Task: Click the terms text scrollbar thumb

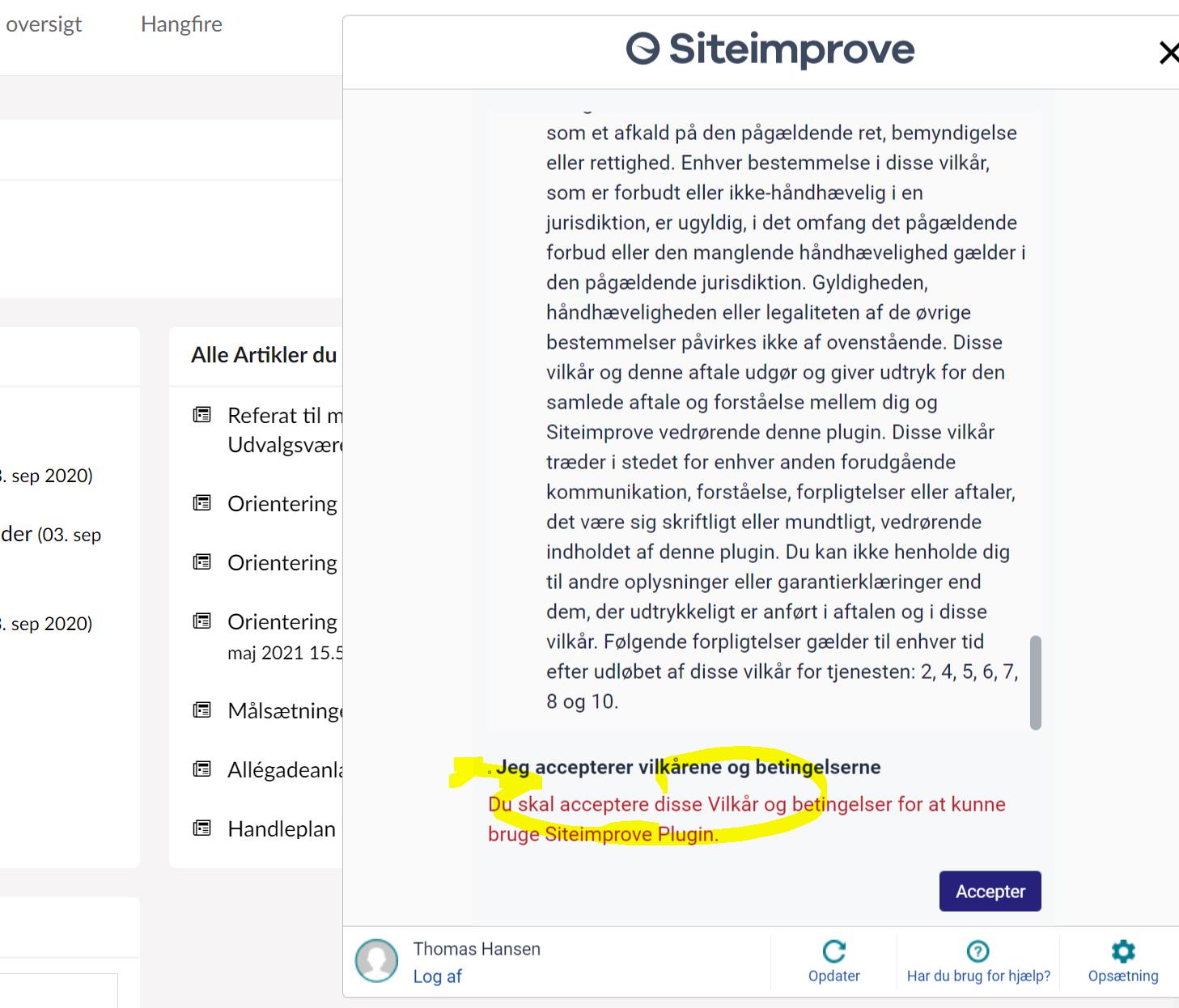Action: pyautogui.click(x=1035, y=682)
